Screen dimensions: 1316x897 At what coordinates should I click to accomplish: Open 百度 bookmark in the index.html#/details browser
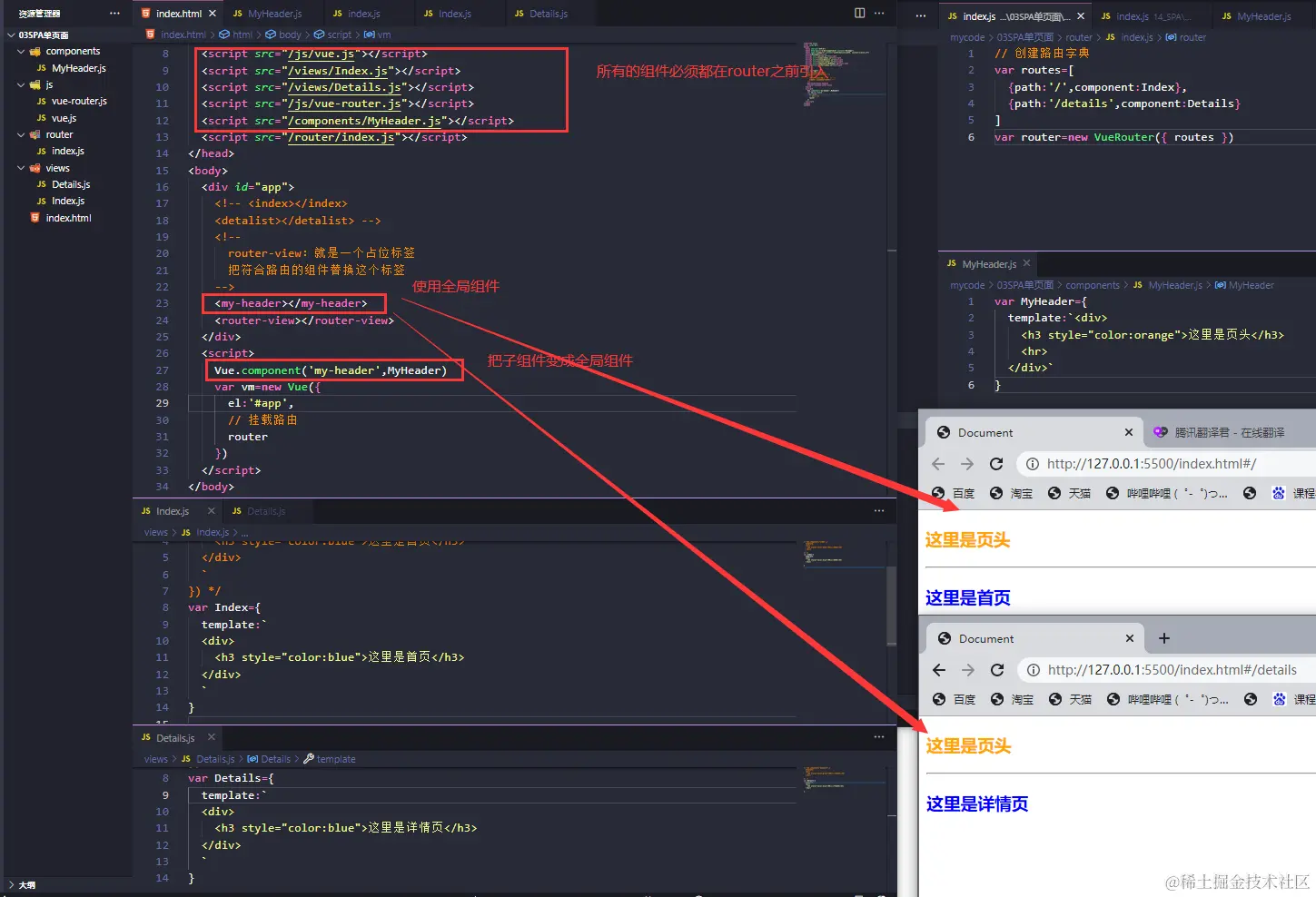pyautogui.click(x=954, y=699)
